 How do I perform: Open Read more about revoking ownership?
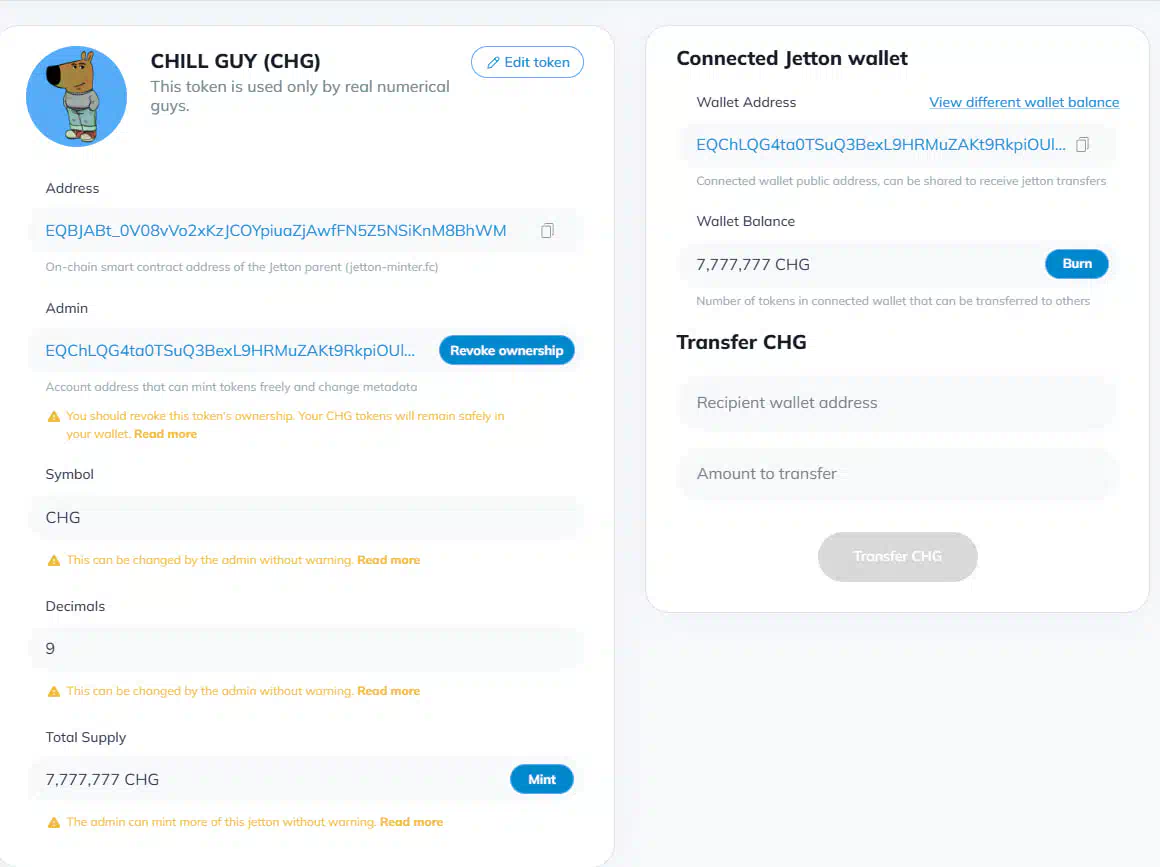[x=165, y=434]
